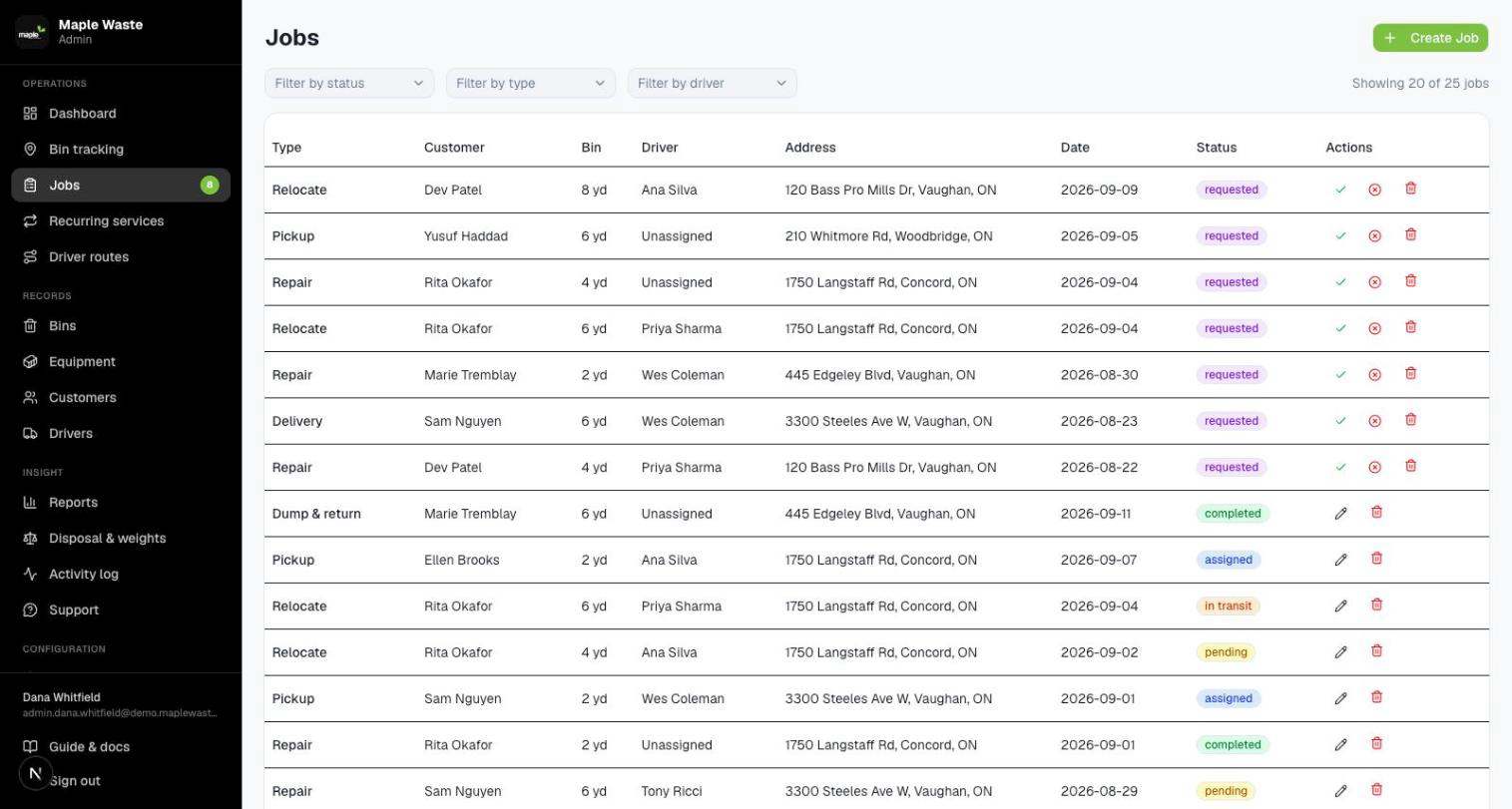Image resolution: width=1512 pixels, height=809 pixels.
Task: Click the 'Dump & return' type cell
Action: (316, 514)
